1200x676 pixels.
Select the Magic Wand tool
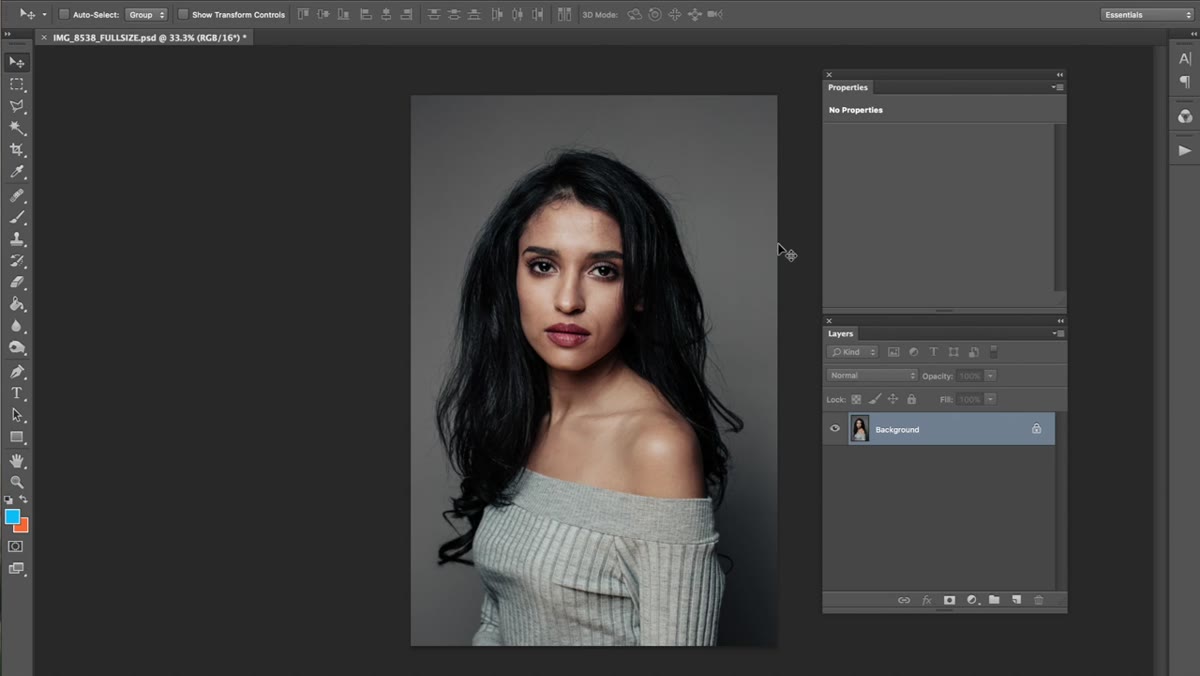coord(17,128)
